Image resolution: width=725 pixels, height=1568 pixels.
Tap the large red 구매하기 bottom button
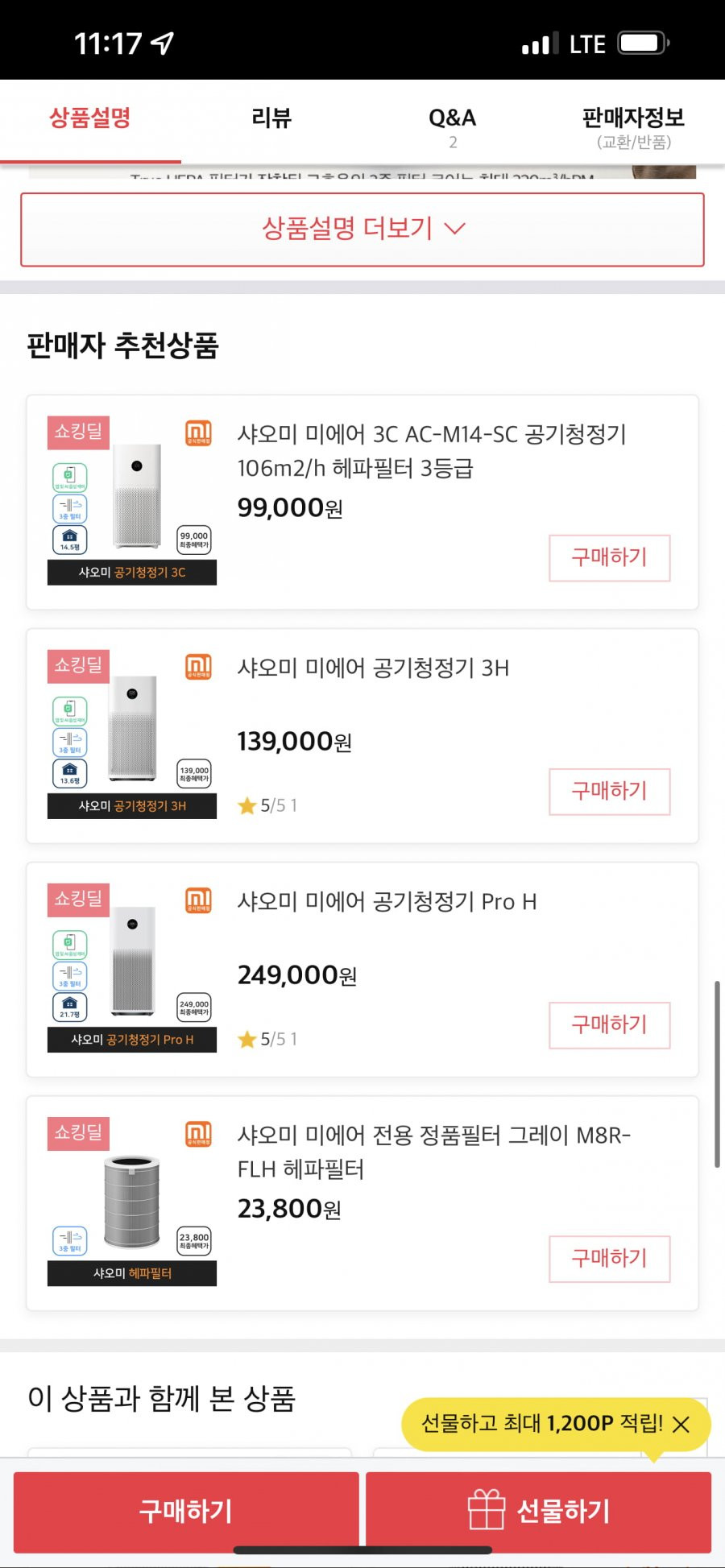click(186, 1511)
